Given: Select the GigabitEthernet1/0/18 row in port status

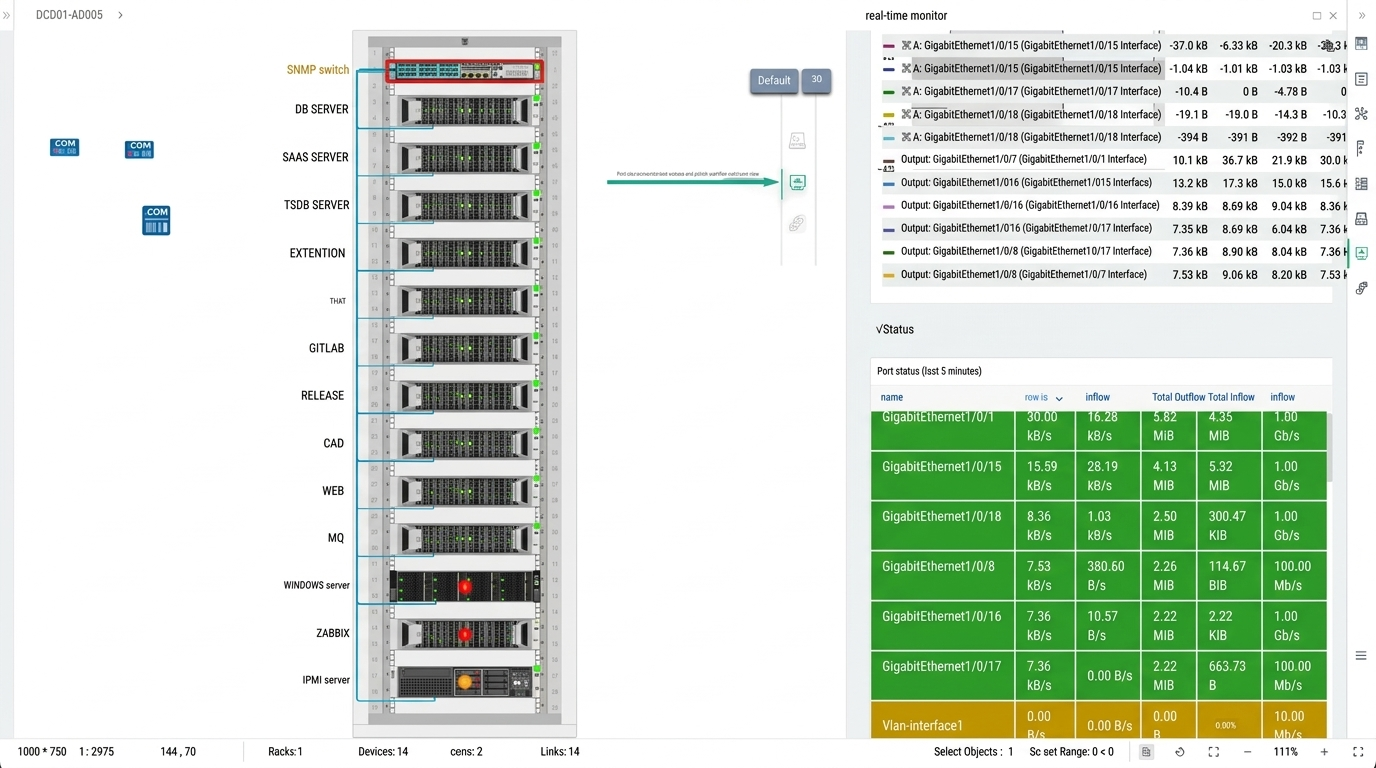Looking at the screenshot, I should click(x=1098, y=526).
